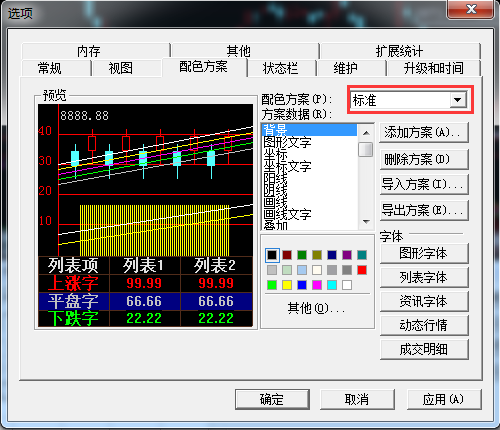Open the 成交明细 font settings
The image size is (500, 430).
pos(424,349)
